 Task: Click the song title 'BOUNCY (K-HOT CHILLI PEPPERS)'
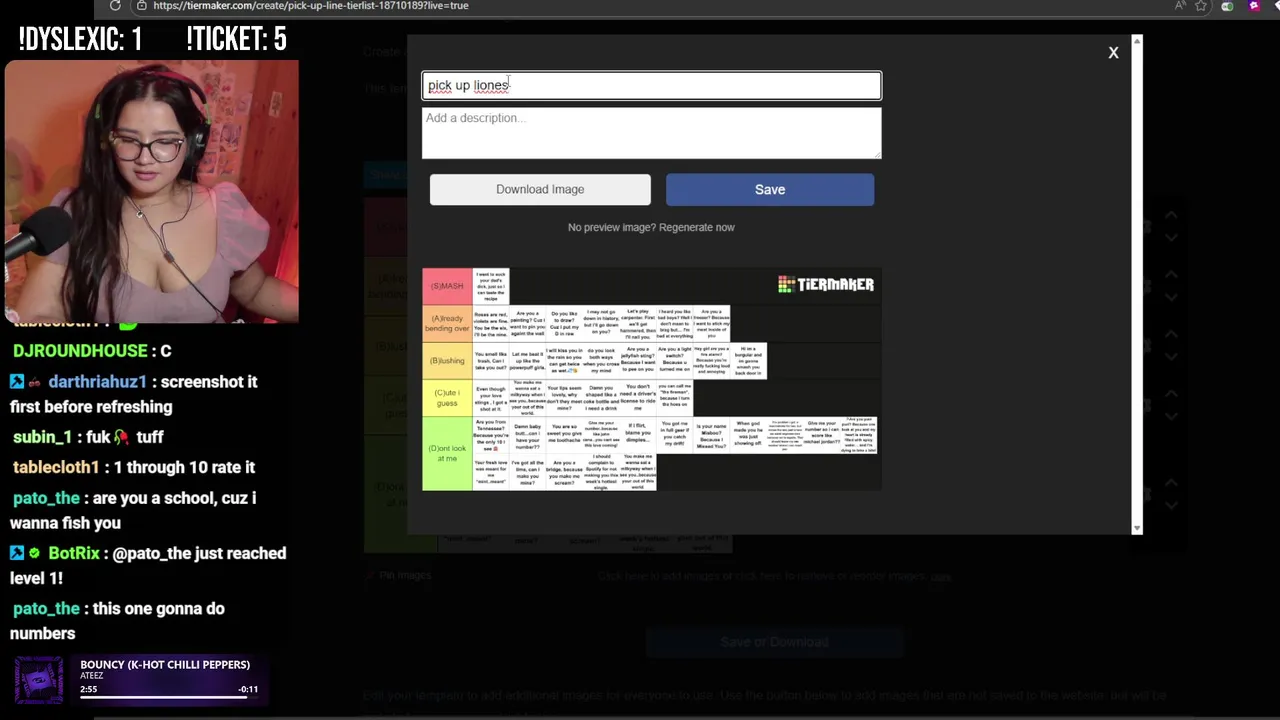tap(165, 664)
